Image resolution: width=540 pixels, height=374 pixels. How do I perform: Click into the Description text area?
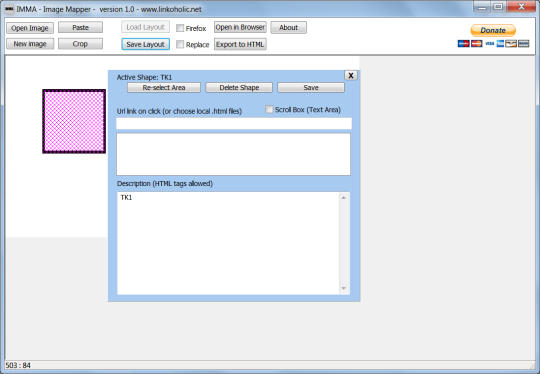pos(228,243)
